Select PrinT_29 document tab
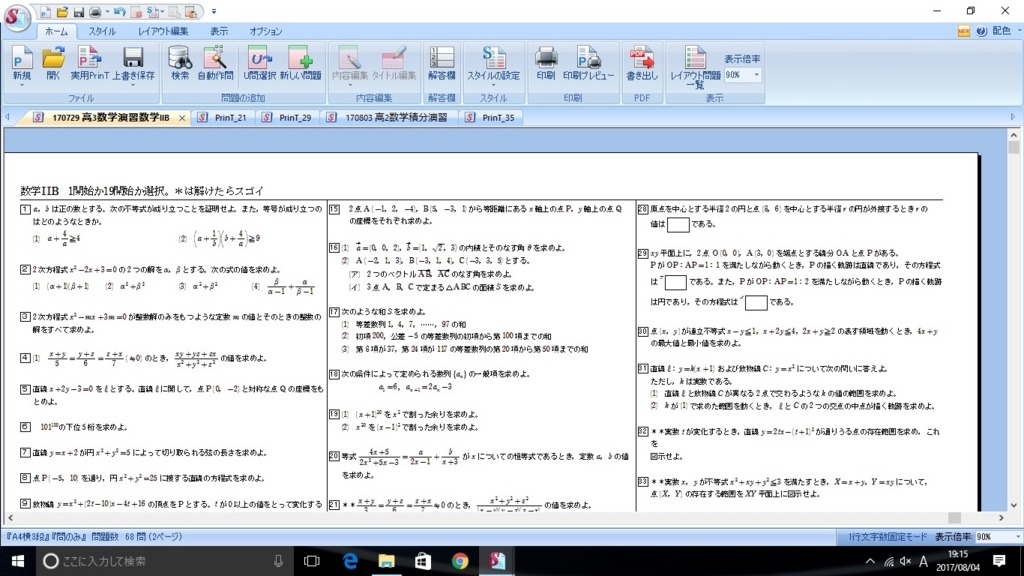 tap(288, 118)
